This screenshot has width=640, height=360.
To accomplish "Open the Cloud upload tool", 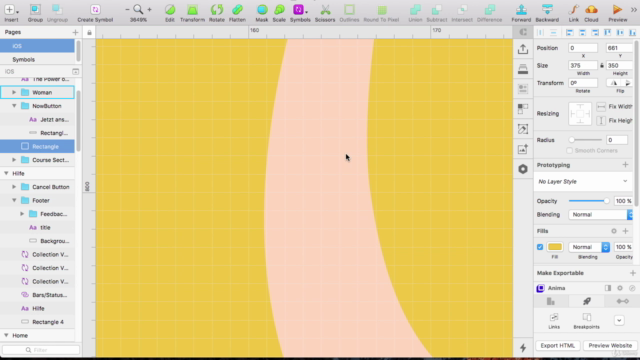I will 591,13.
